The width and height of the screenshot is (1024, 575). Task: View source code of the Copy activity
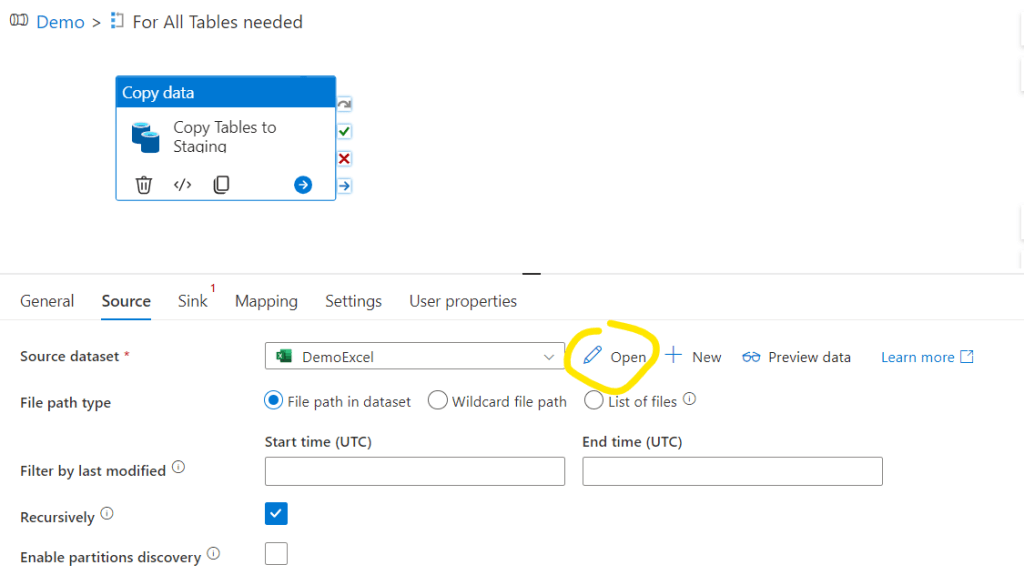[182, 185]
